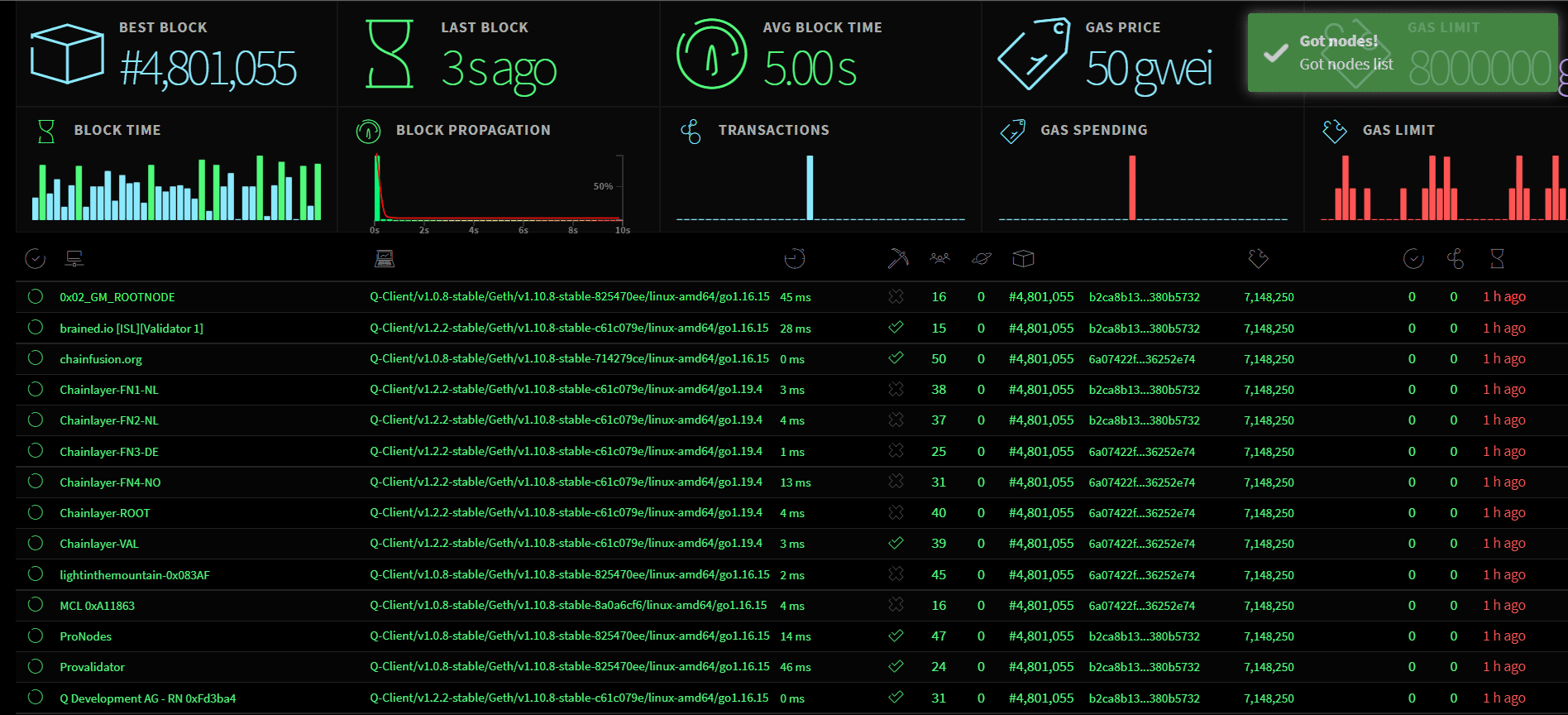Viewport: 1568px width, 715px height.
Task: Sort by last block time hourglass column icon
Action: pyautogui.click(x=1497, y=259)
